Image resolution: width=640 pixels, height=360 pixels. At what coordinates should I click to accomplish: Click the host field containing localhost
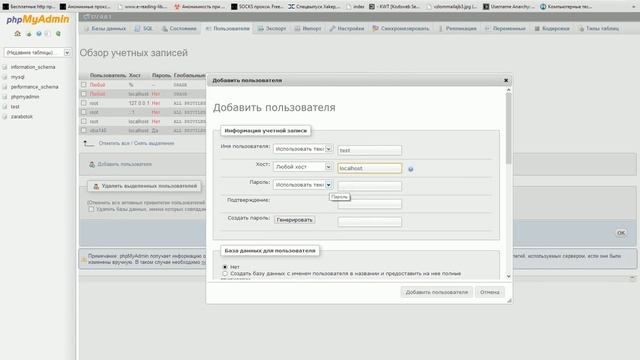[369, 168]
